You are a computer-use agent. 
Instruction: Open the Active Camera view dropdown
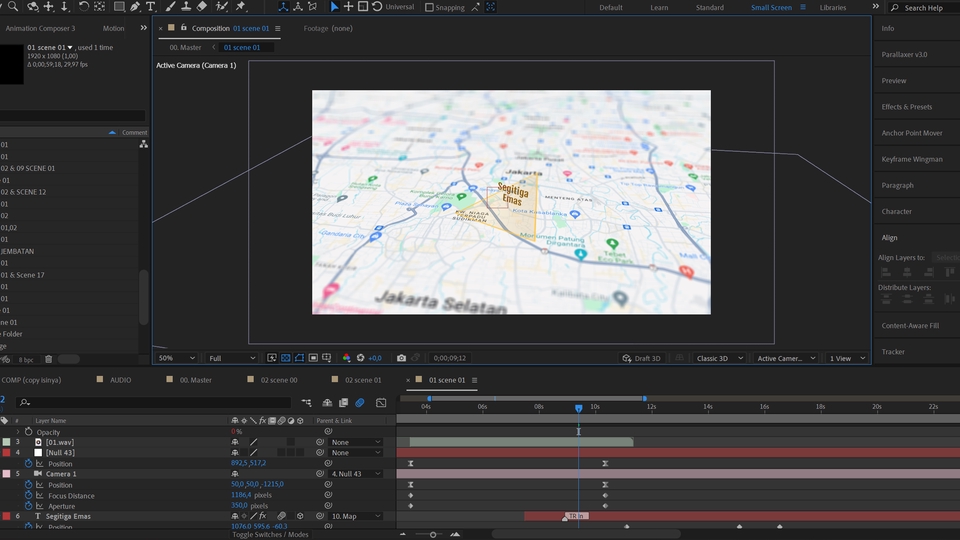(x=786, y=358)
